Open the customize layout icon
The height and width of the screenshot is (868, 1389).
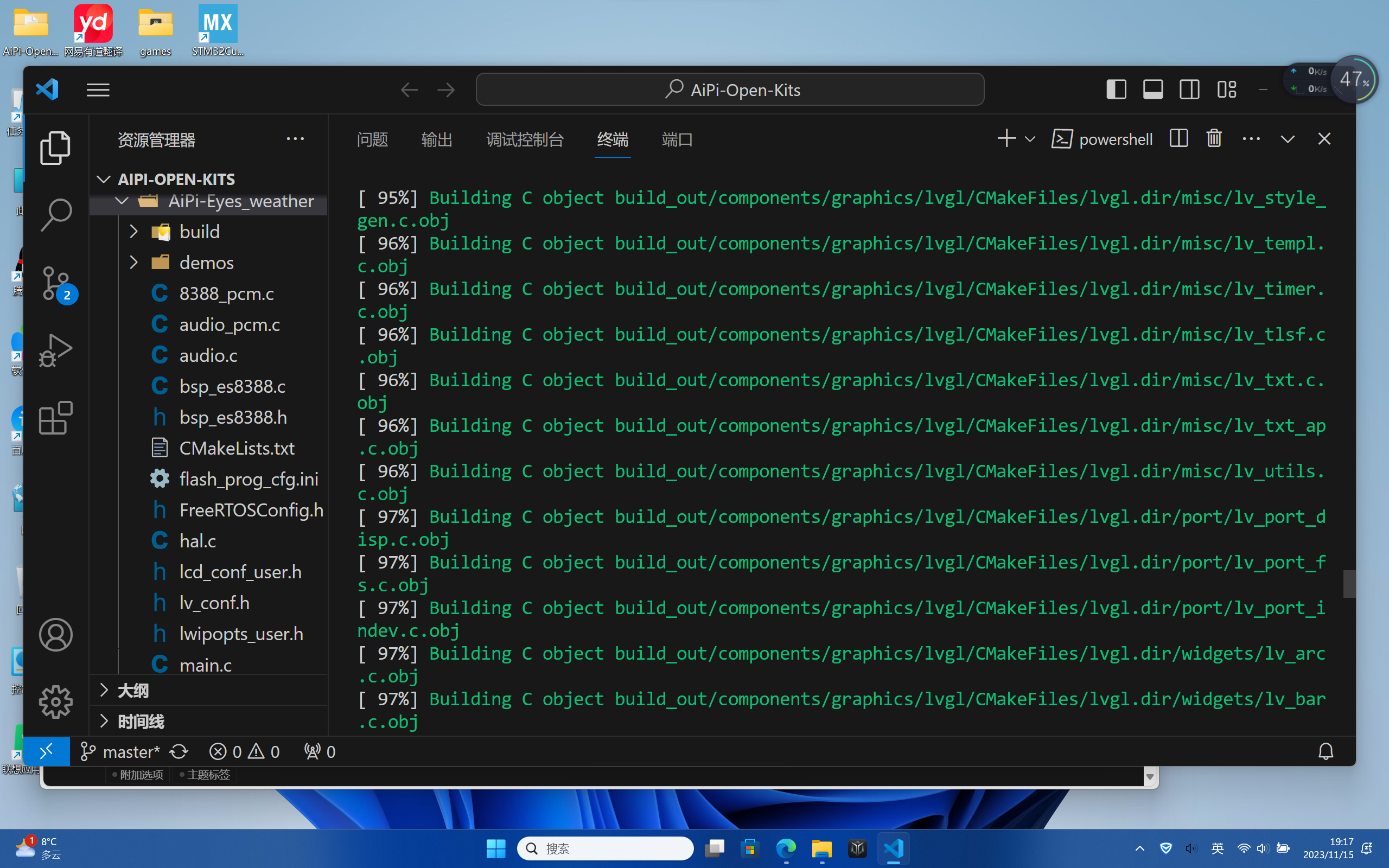tap(1227, 90)
